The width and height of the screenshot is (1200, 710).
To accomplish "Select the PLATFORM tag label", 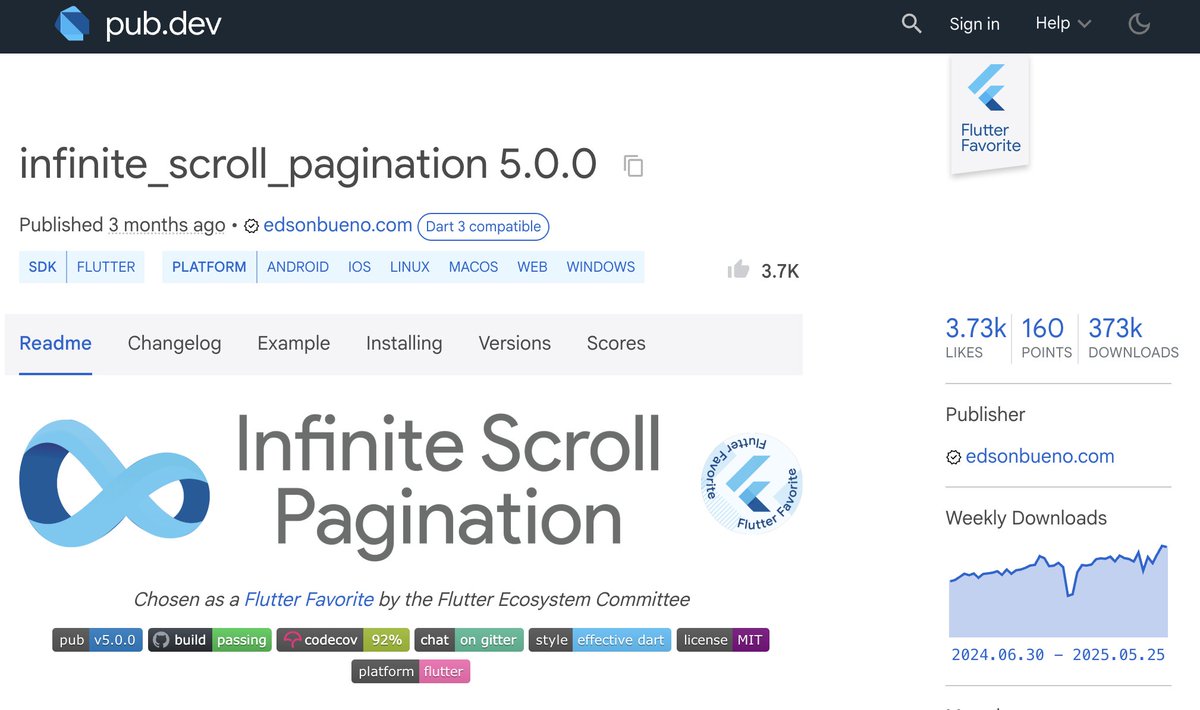I will [209, 267].
